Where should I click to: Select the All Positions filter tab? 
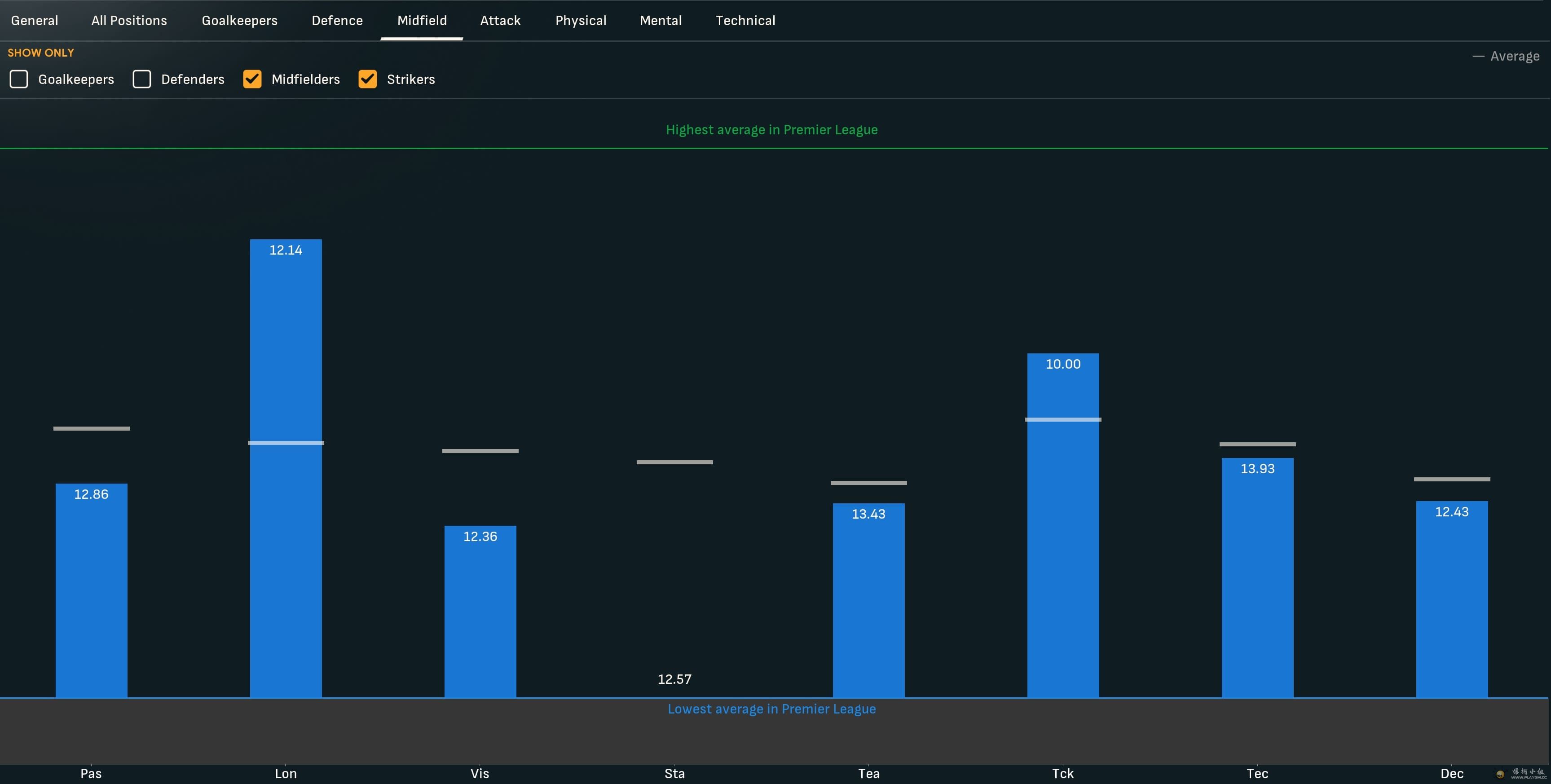128,21
